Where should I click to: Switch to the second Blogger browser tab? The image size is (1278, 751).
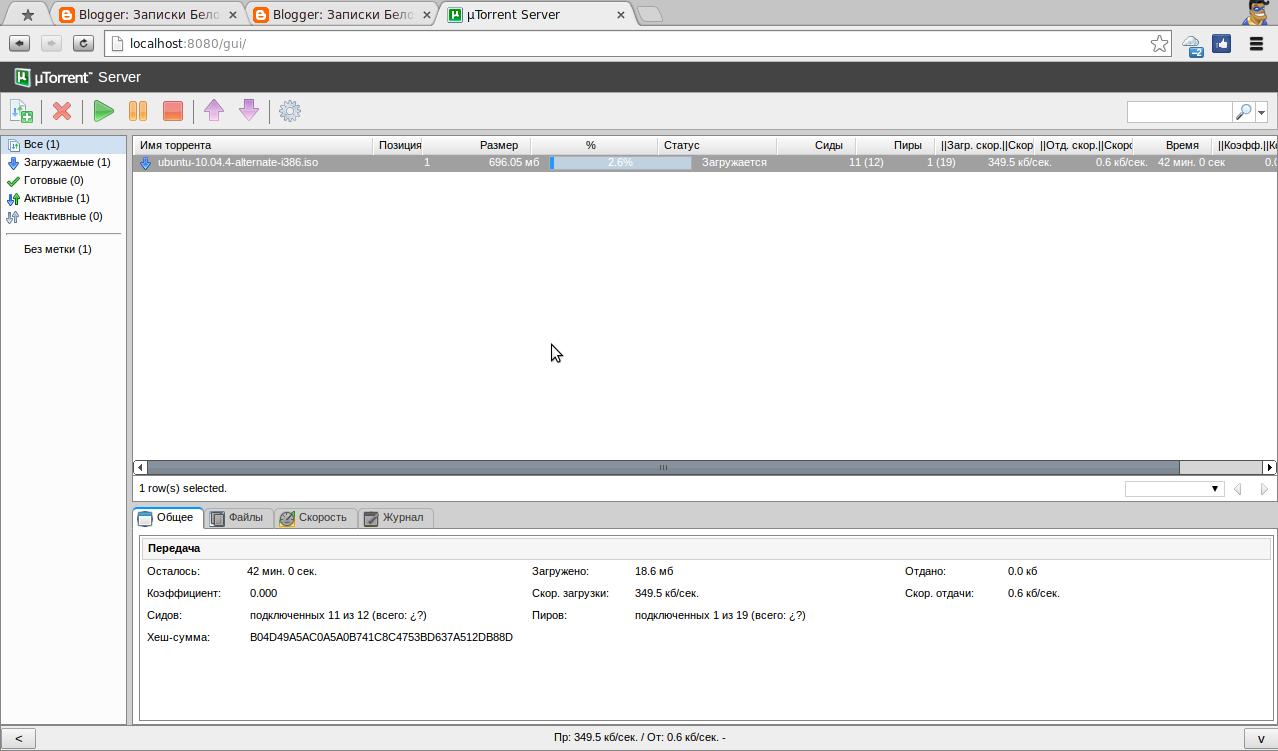tap(343, 15)
